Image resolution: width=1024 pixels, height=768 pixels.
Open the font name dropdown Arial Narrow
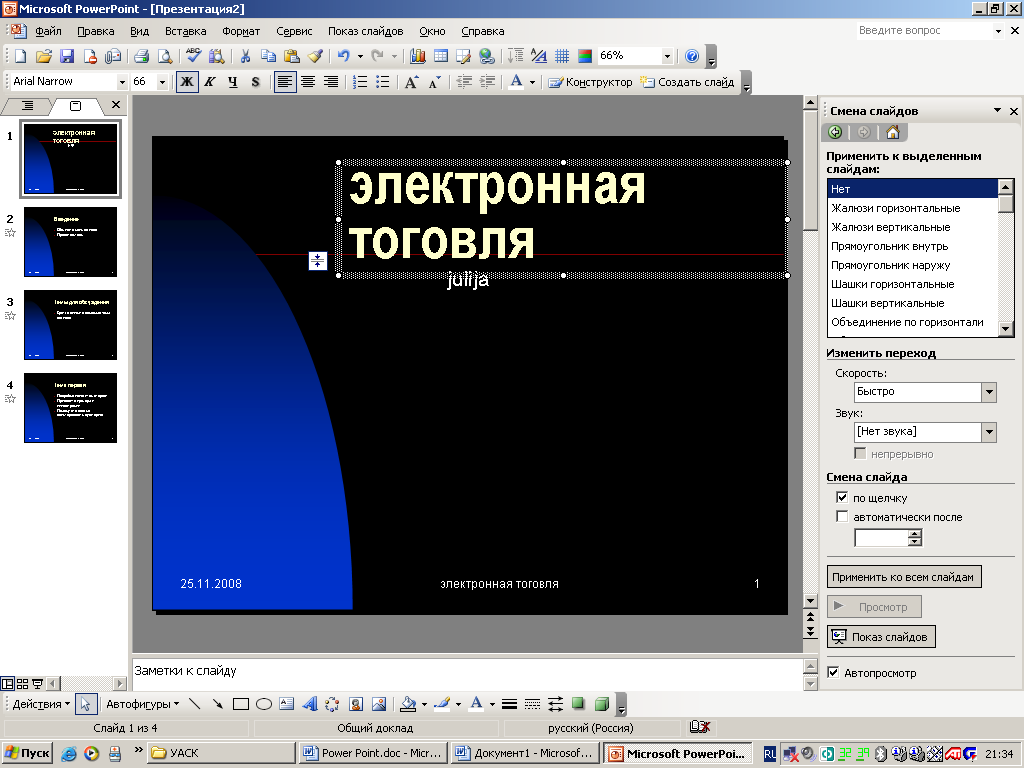click(x=121, y=82)
